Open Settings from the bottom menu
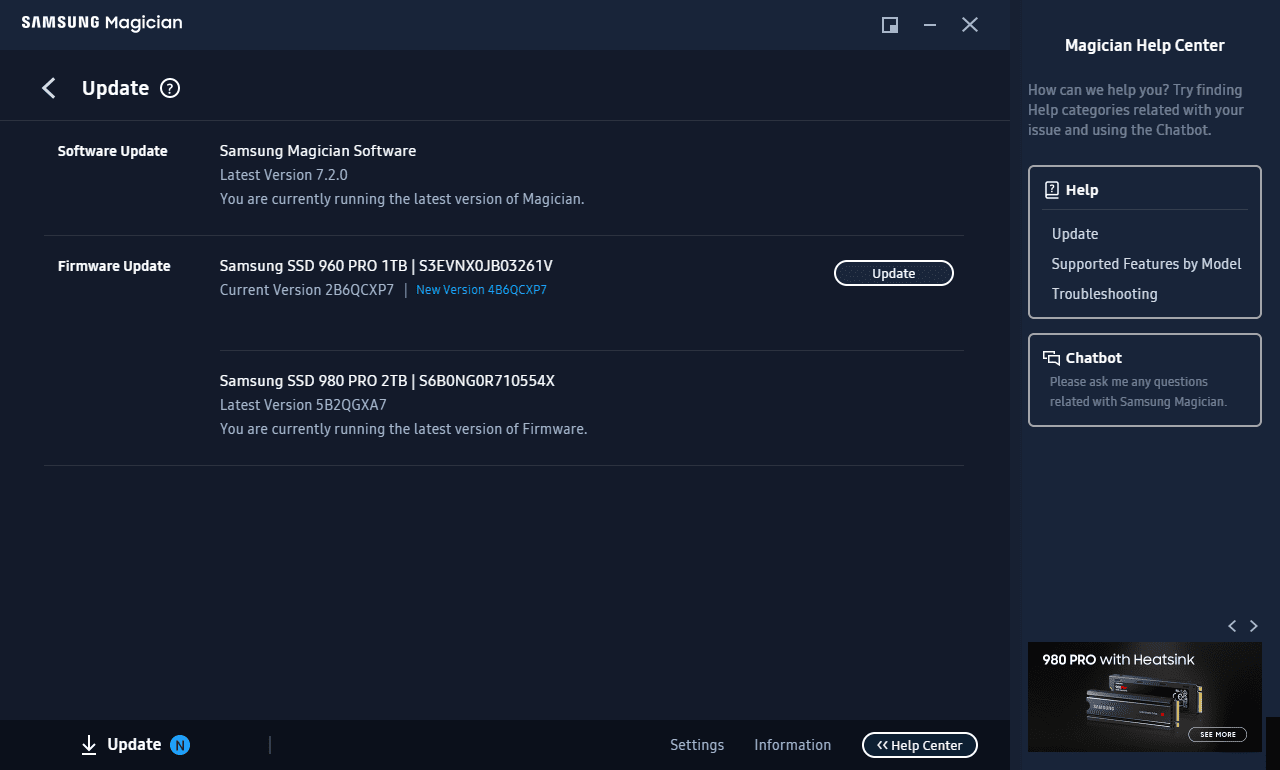Screen dimensions: 1280x770 [697, 744]
